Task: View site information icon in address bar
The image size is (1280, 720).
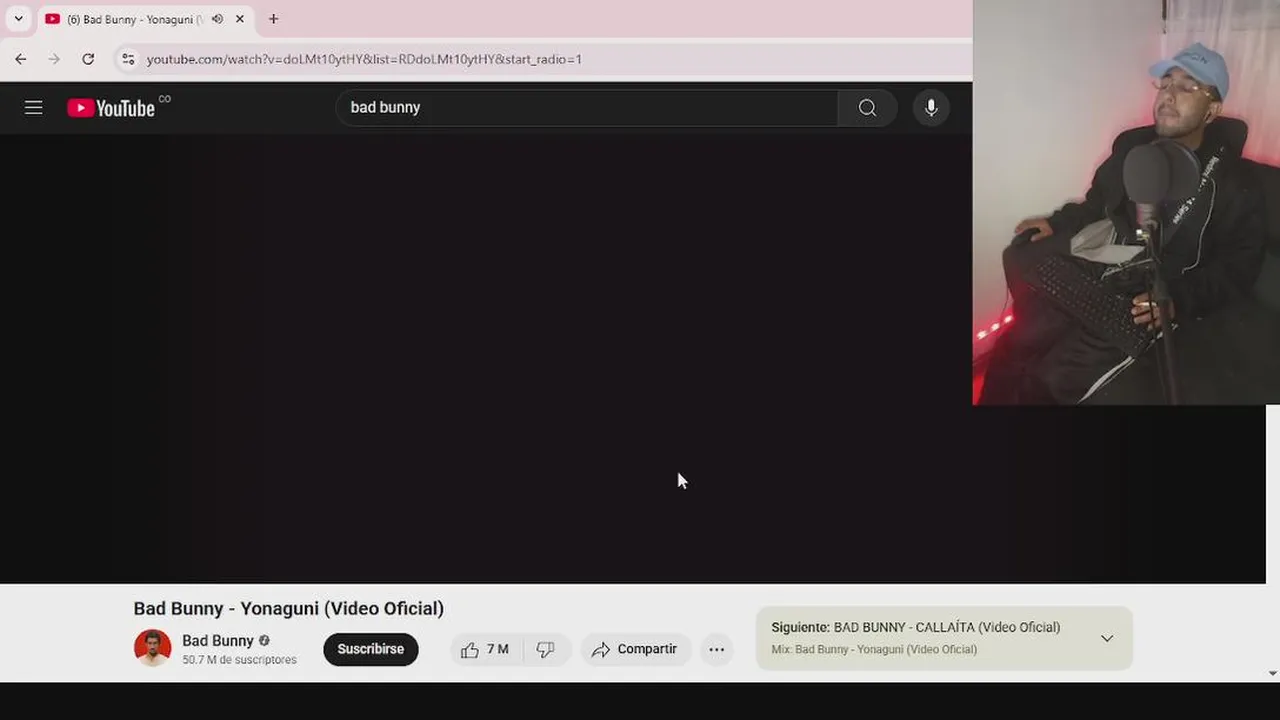Action: pos(128,59)
